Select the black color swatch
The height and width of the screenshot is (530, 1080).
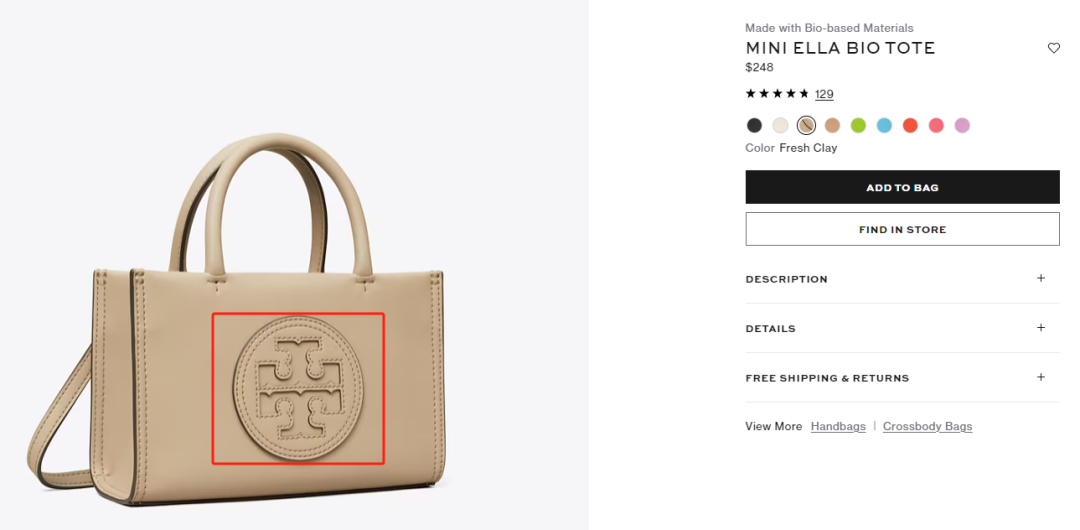tap(754, 125)
